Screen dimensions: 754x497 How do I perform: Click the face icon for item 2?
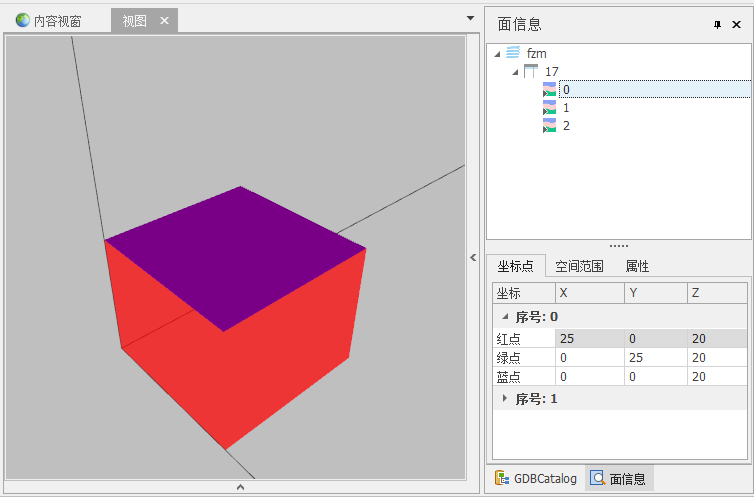coord(549,126)
